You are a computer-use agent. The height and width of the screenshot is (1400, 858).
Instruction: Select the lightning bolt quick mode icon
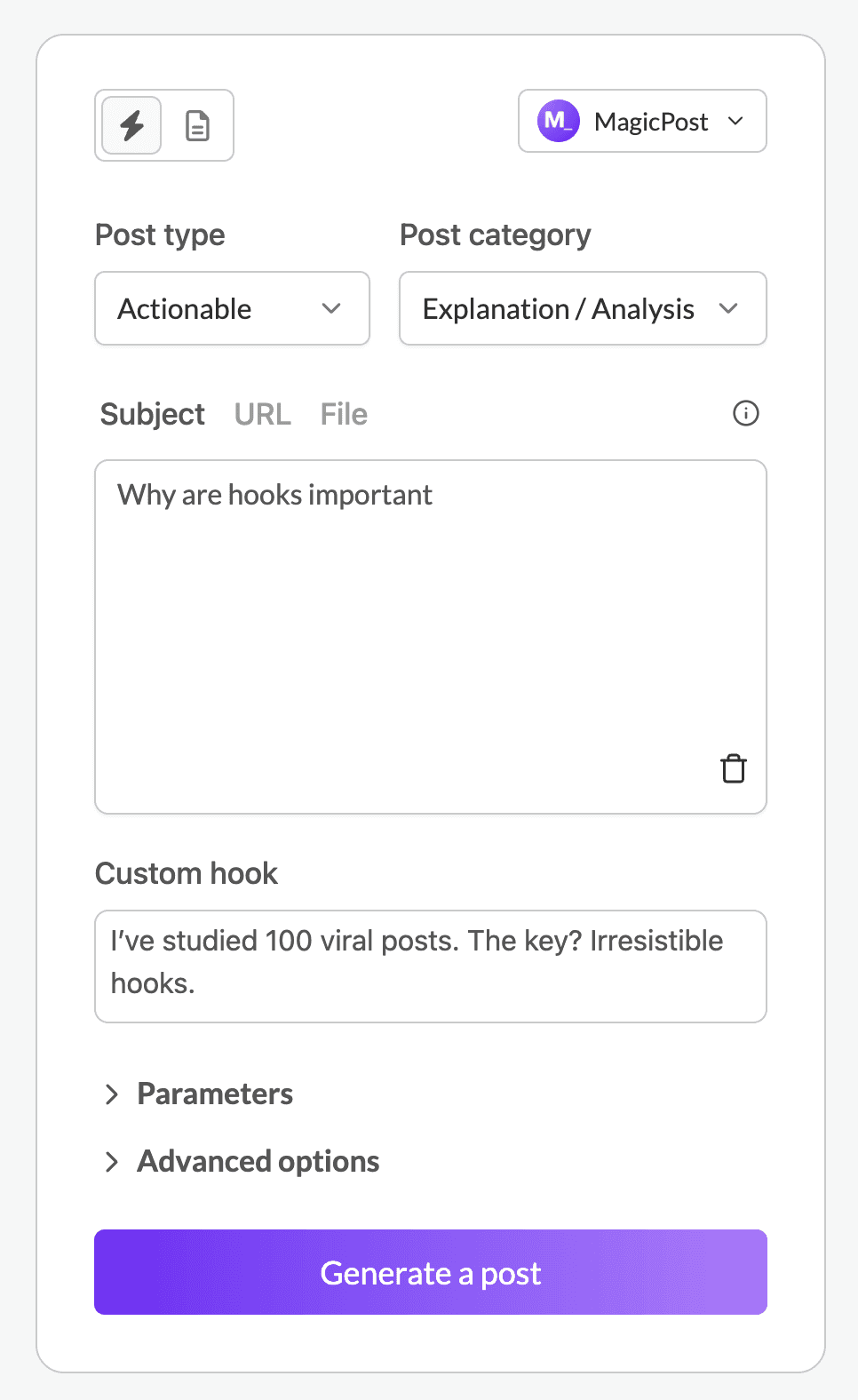[131, 125]
